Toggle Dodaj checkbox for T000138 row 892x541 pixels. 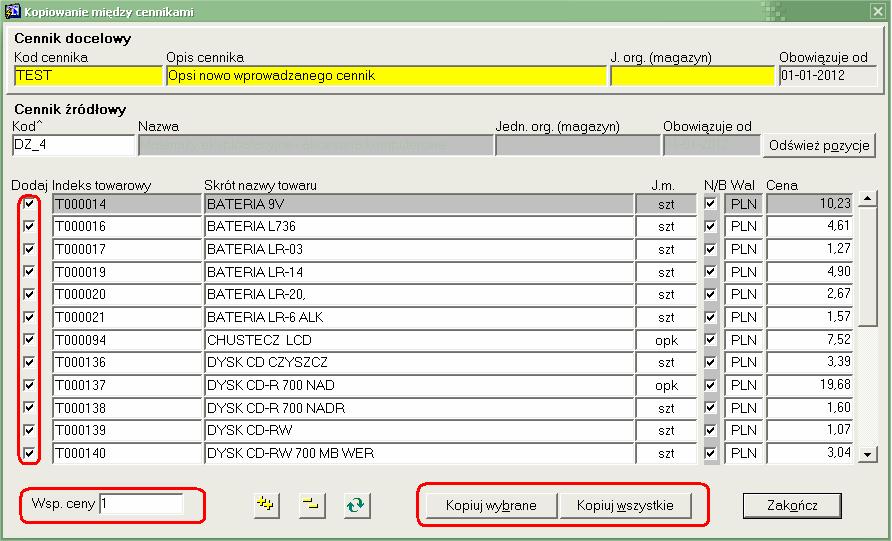click(x=29, y=407)
